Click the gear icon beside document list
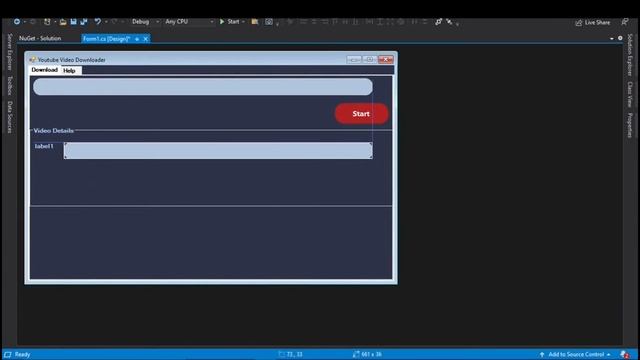 point(620,38)
